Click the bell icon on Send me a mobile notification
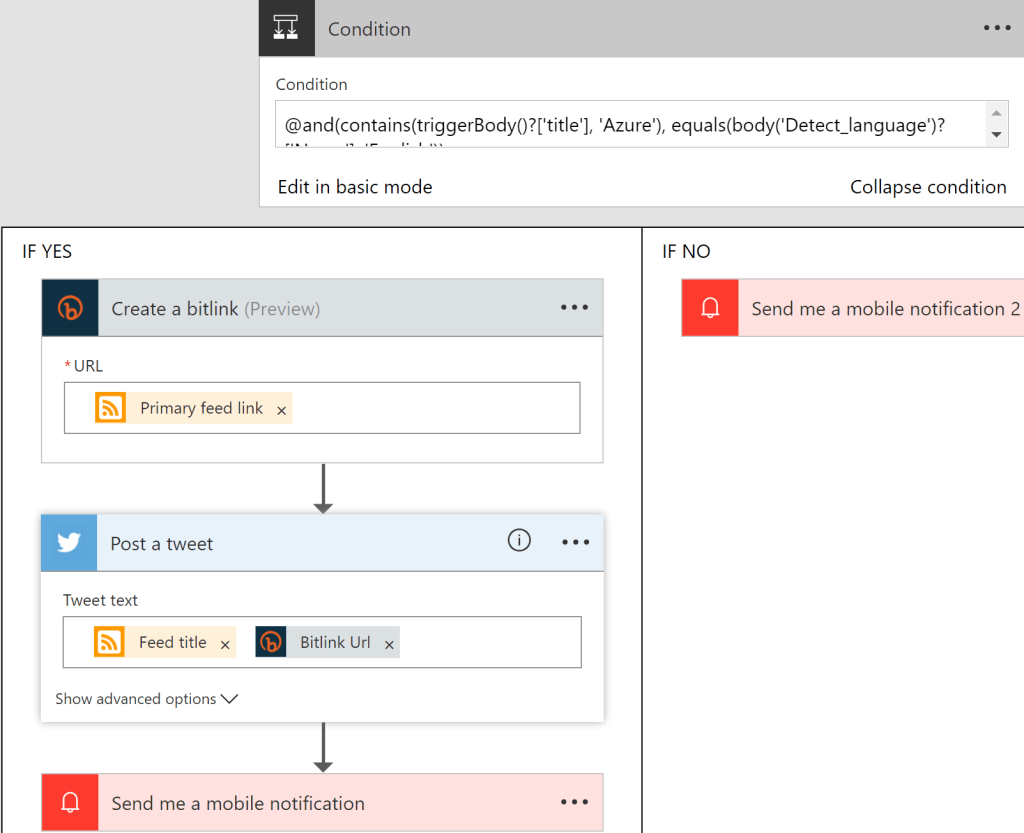This screenshot has width=1024, height=833. tap(70, 802)
